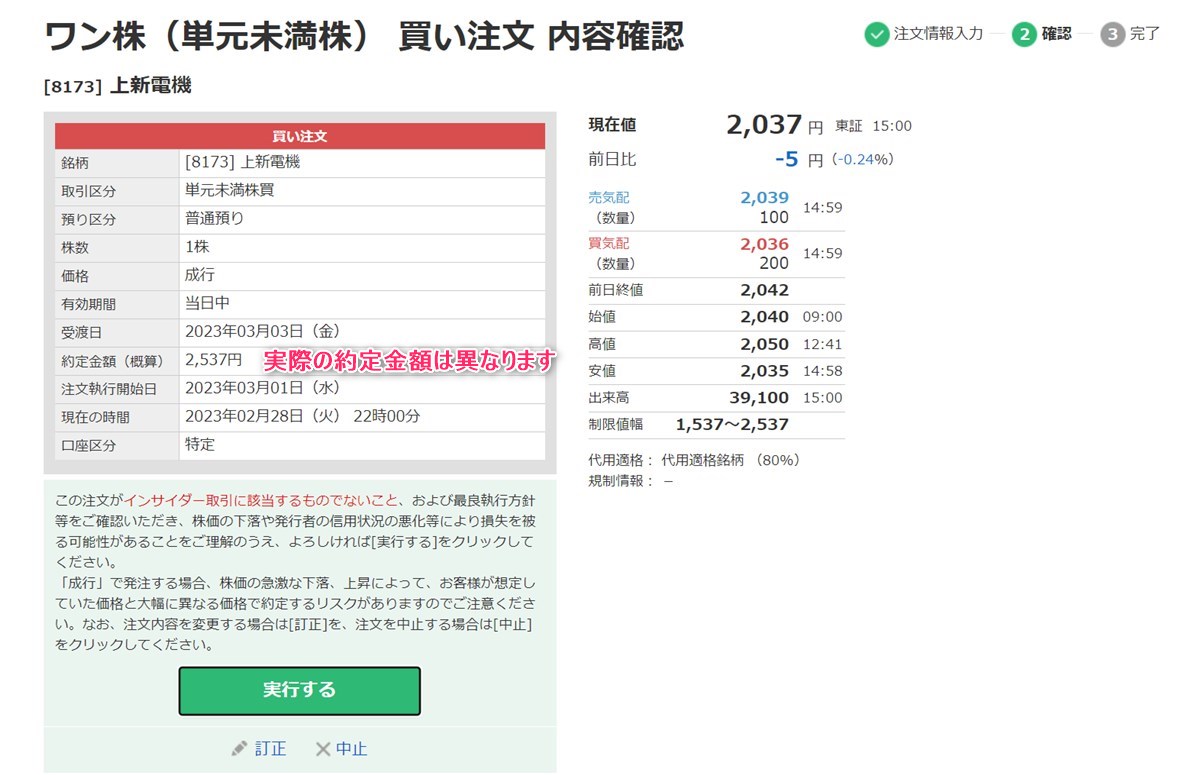
Task: Click the 規制情報 label
Action: click(617, 480)
